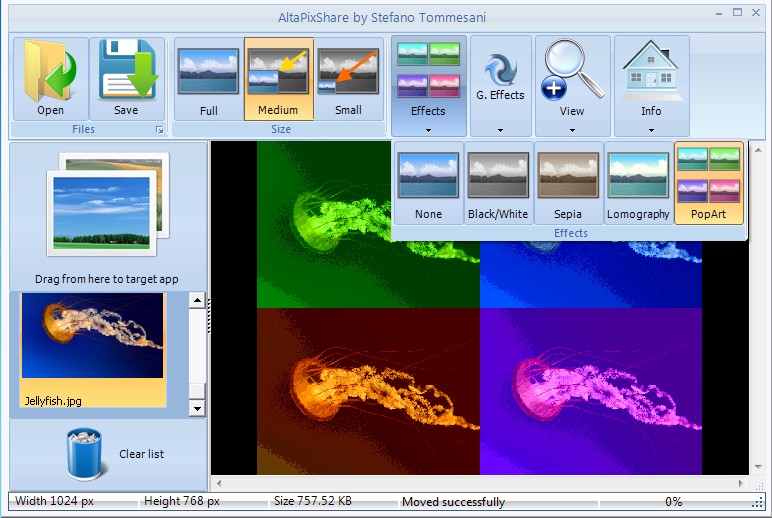Click the Drag from here image stack
This screenshot has width=772, height=518.
(108, 203)
